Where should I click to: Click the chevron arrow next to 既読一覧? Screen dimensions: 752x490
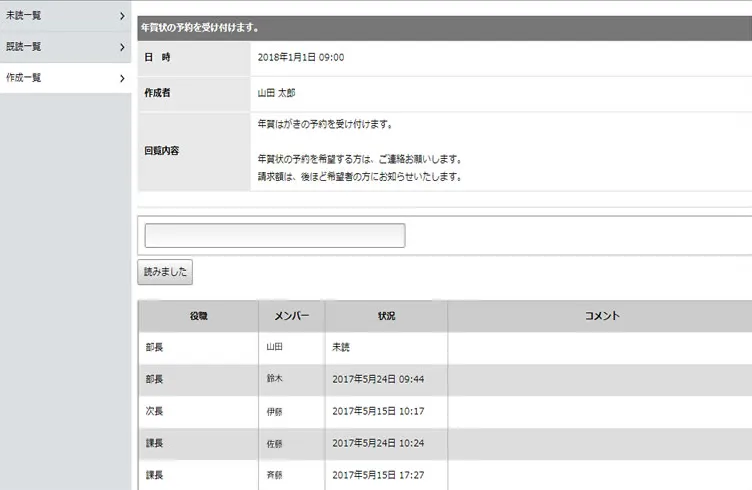click(x=122, y=47)
